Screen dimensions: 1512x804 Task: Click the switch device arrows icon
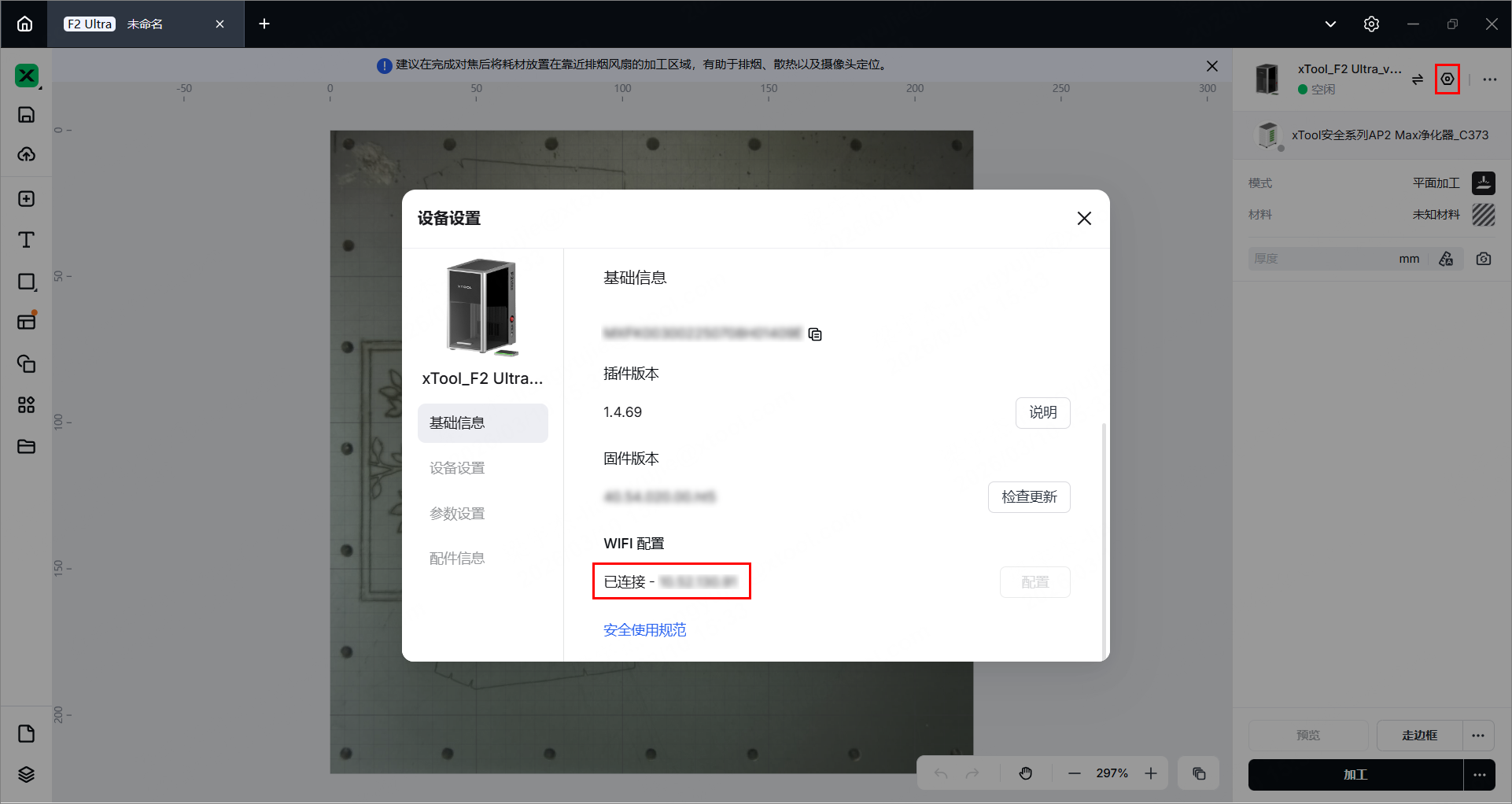1417,79
